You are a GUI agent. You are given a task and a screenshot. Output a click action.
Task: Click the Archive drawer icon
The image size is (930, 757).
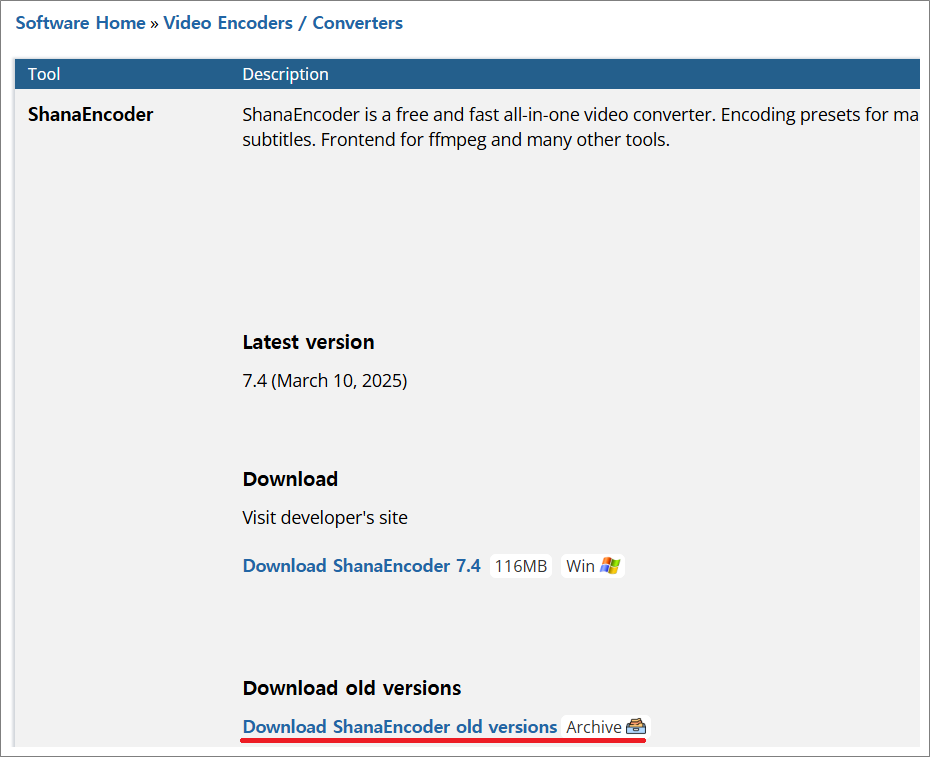(x=636, y=726)
